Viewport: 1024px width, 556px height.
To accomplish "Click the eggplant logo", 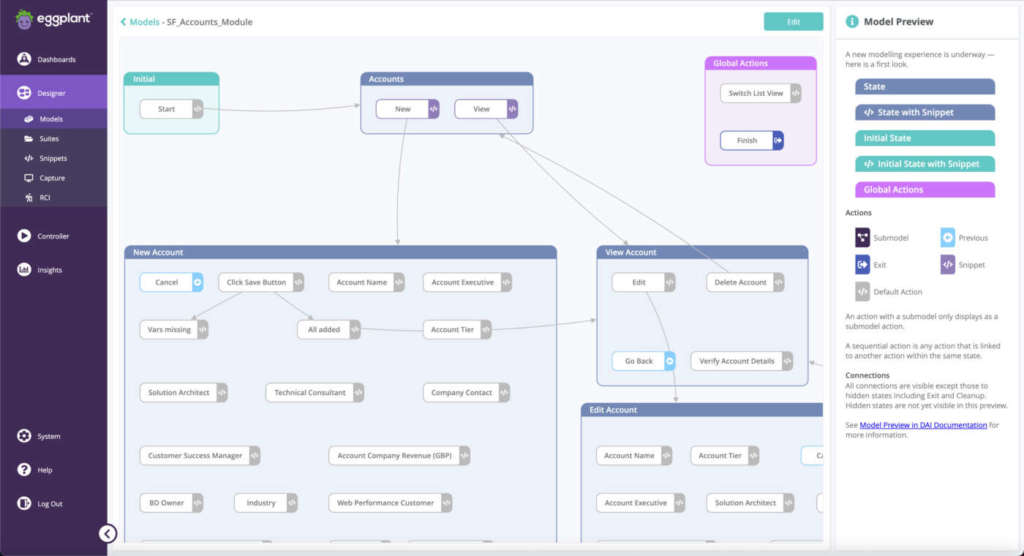I will 53,20.
